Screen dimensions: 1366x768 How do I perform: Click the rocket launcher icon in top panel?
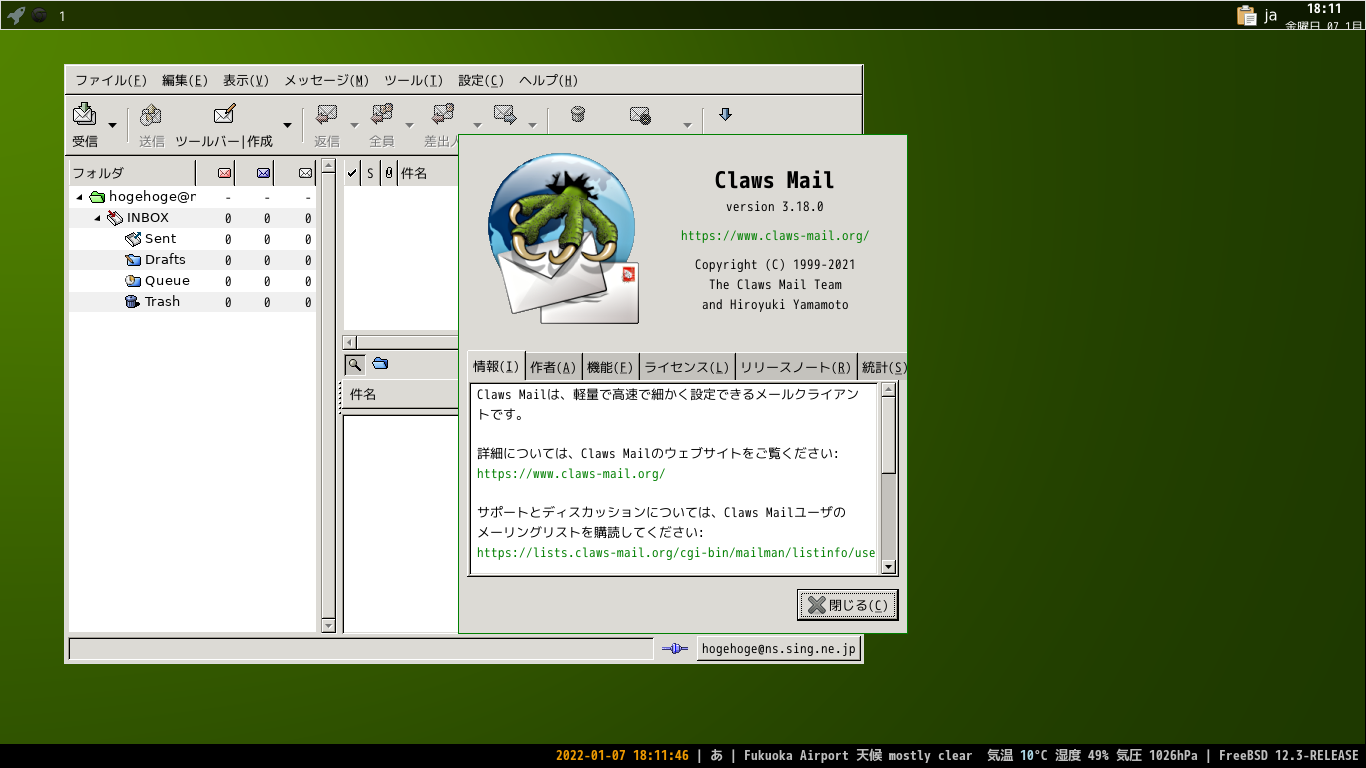coord(16,15)
